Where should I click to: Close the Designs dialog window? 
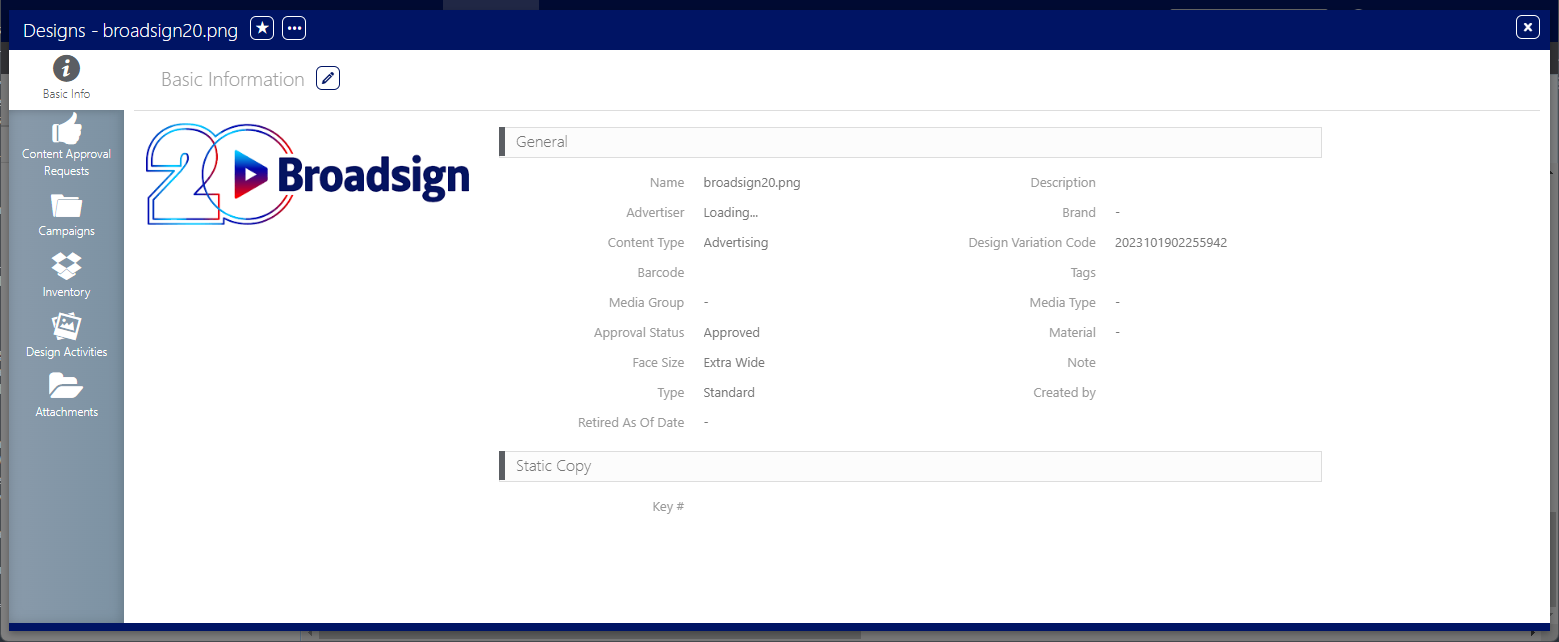(x=1527, y=28)
